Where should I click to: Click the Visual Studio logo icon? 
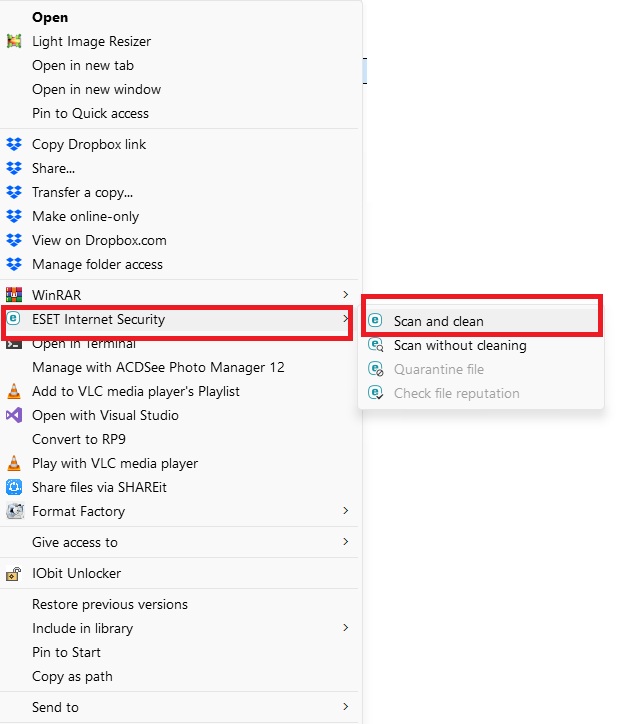[14, 415]
